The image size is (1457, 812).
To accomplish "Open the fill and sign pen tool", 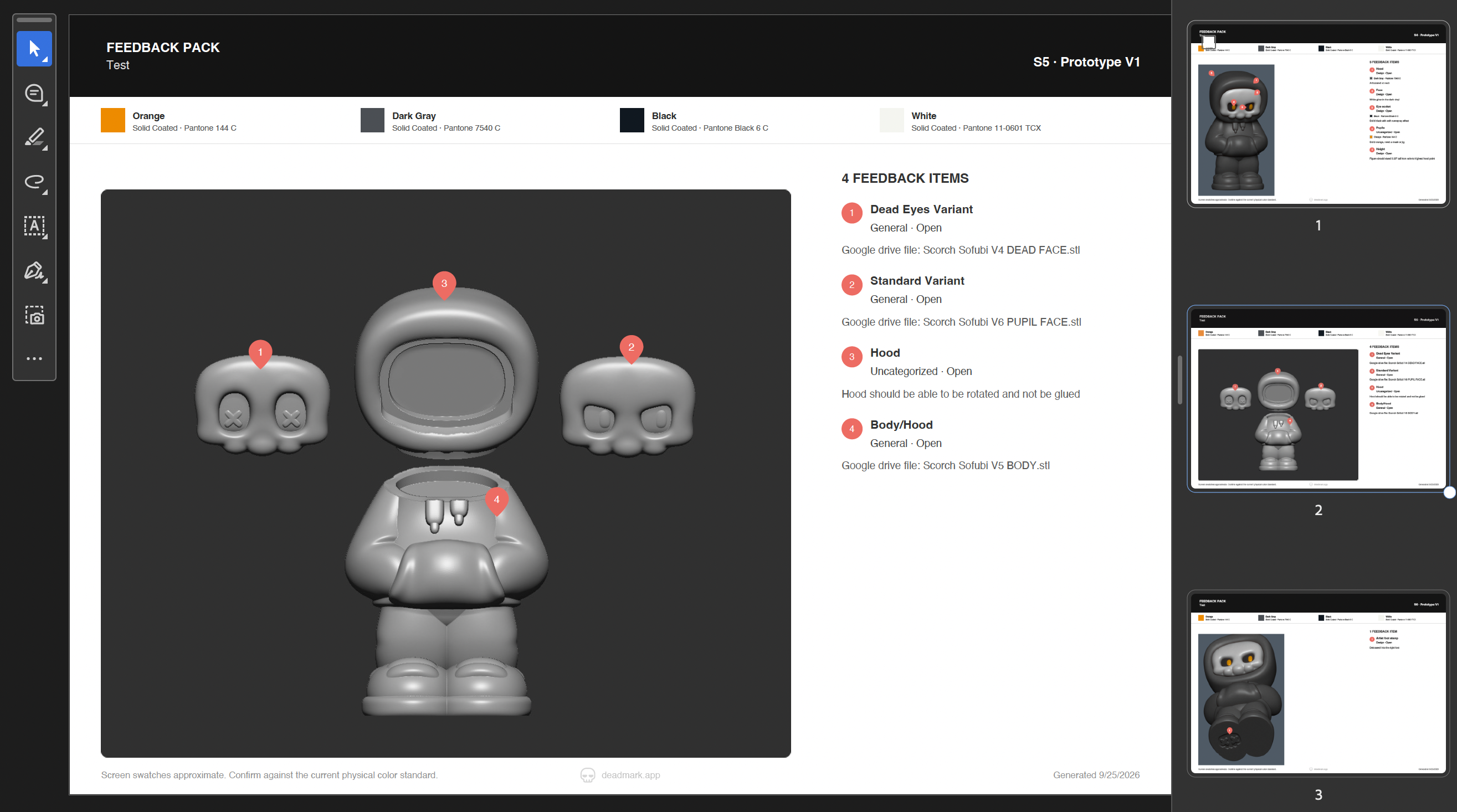I will 34,270.
